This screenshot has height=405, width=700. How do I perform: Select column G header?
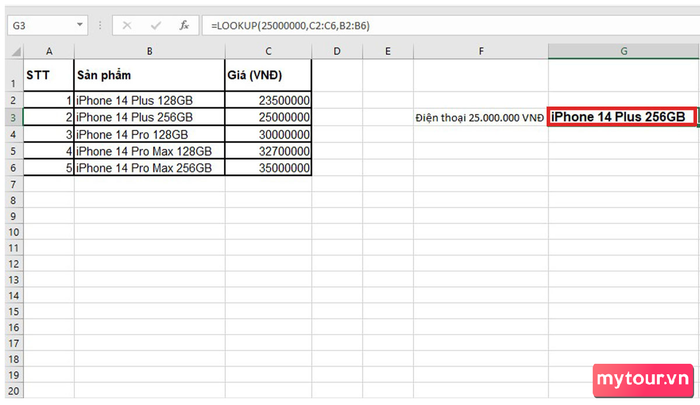click(x=624, y=51)
